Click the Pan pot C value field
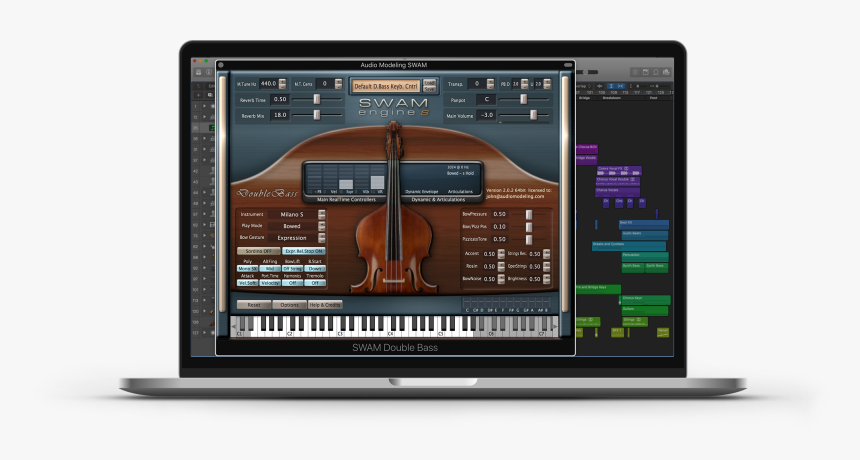The image size is (860, 460). coord(486,99)
